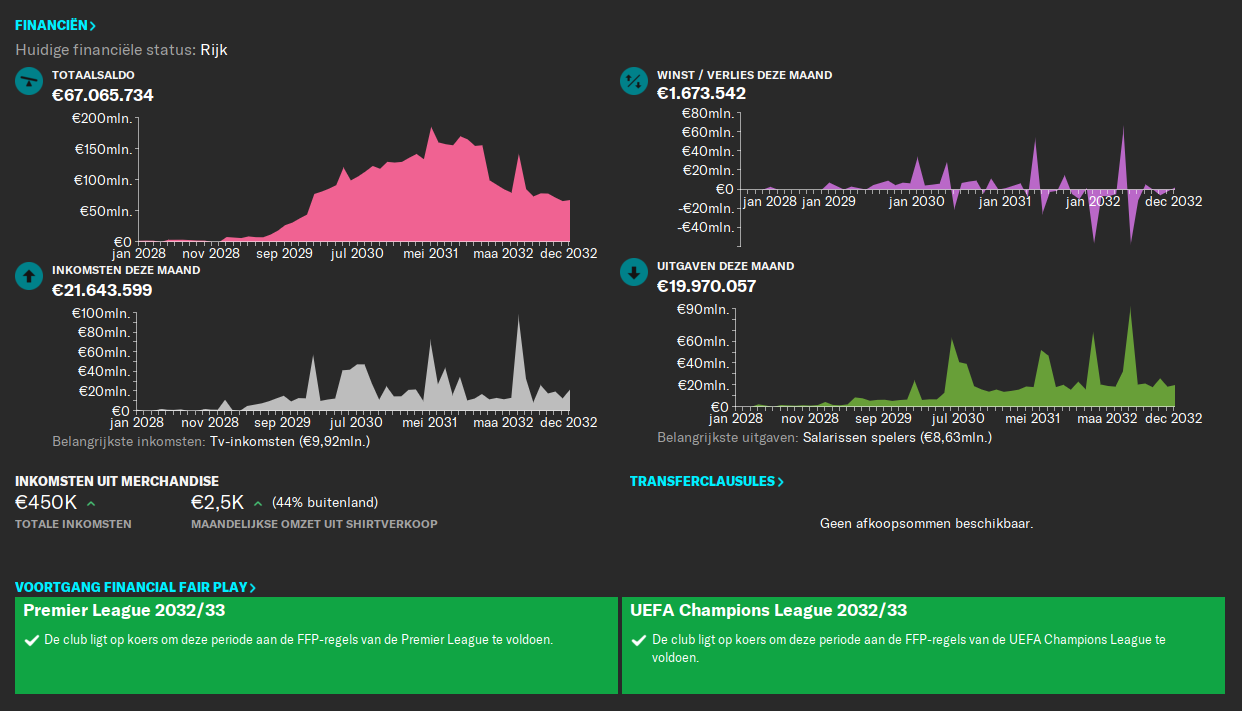
Task: Click the Uitgaven deze maand down-arrow icon
Action: [x=633, y=271]
